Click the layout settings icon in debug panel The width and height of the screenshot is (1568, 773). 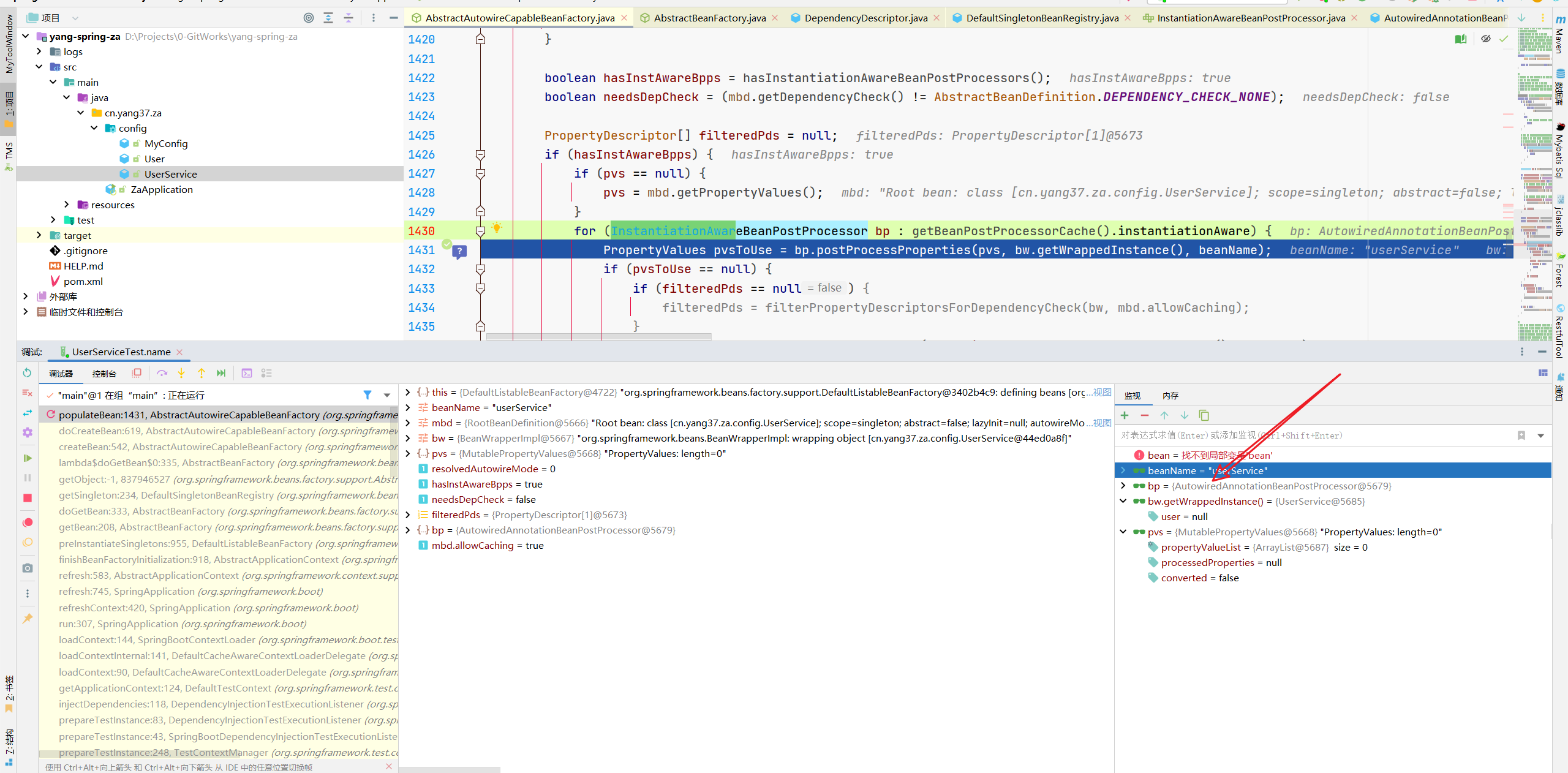1543,373
